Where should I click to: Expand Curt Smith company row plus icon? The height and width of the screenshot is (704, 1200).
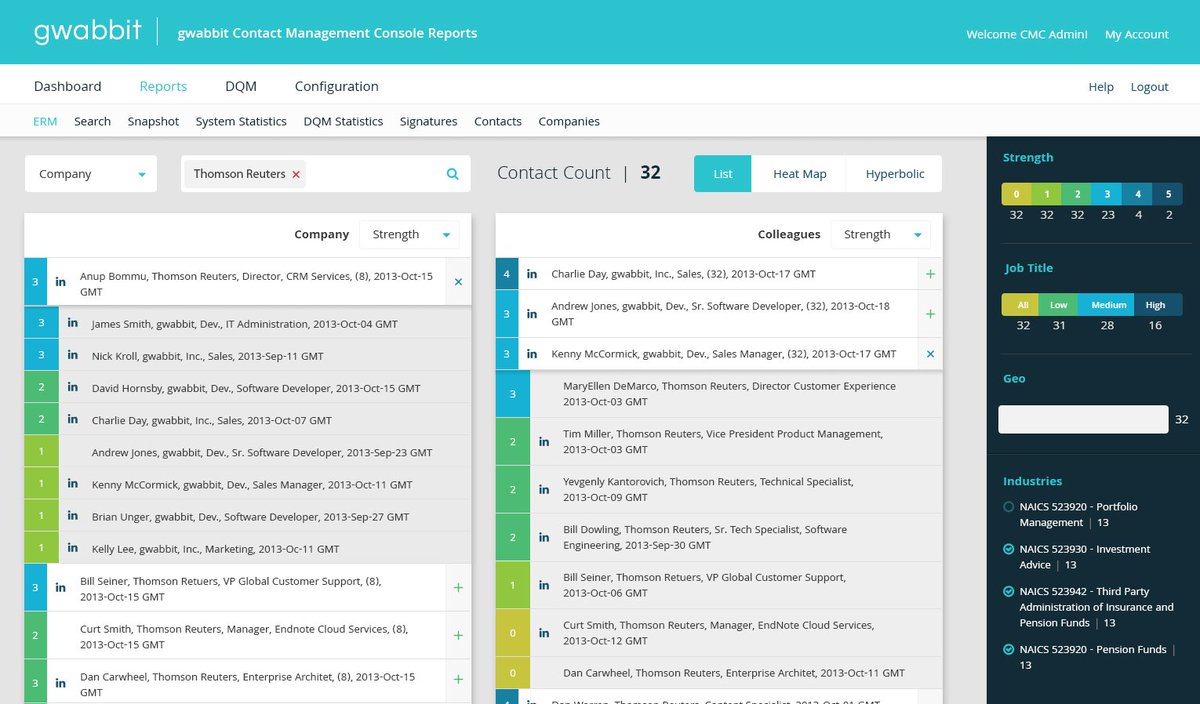tap(458, 636)
